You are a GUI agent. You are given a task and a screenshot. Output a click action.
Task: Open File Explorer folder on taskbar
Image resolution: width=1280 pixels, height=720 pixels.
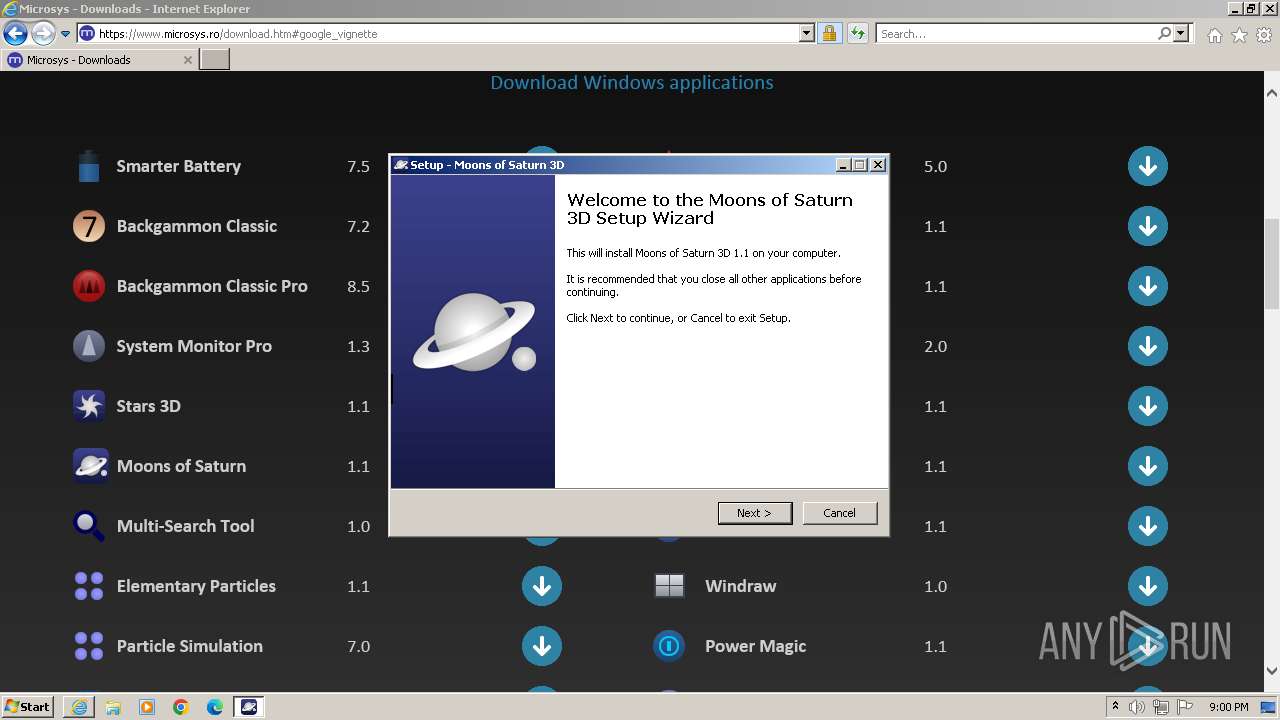113,707
